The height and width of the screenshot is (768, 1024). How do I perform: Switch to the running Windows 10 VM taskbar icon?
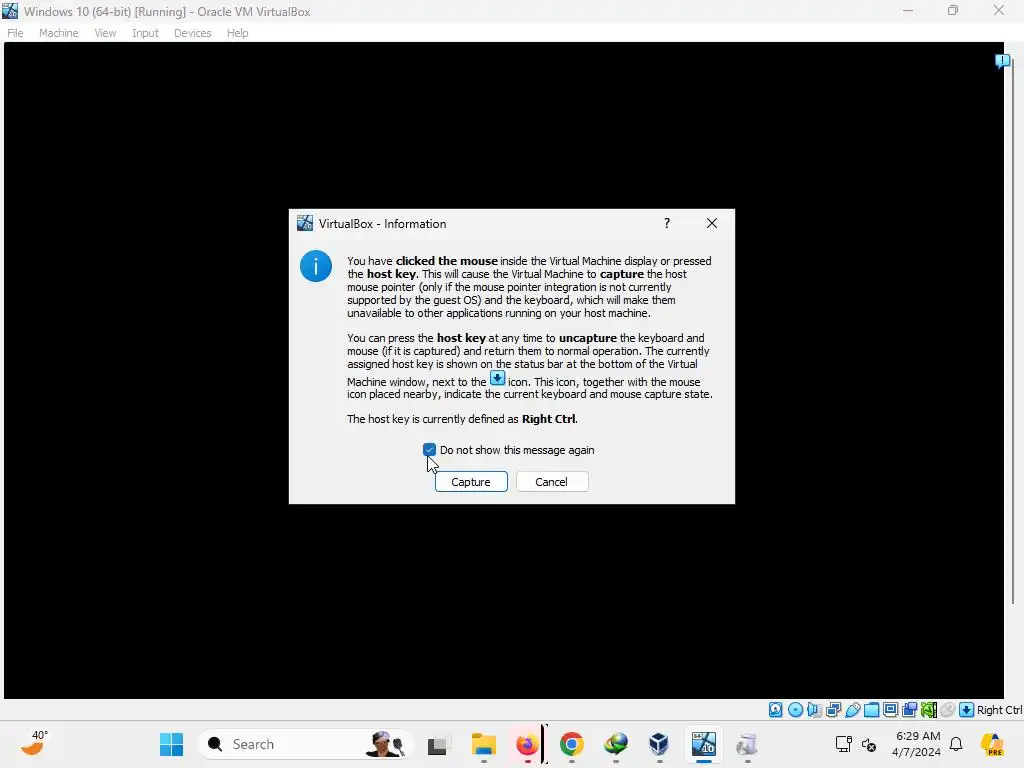click(x=704, y=744)
